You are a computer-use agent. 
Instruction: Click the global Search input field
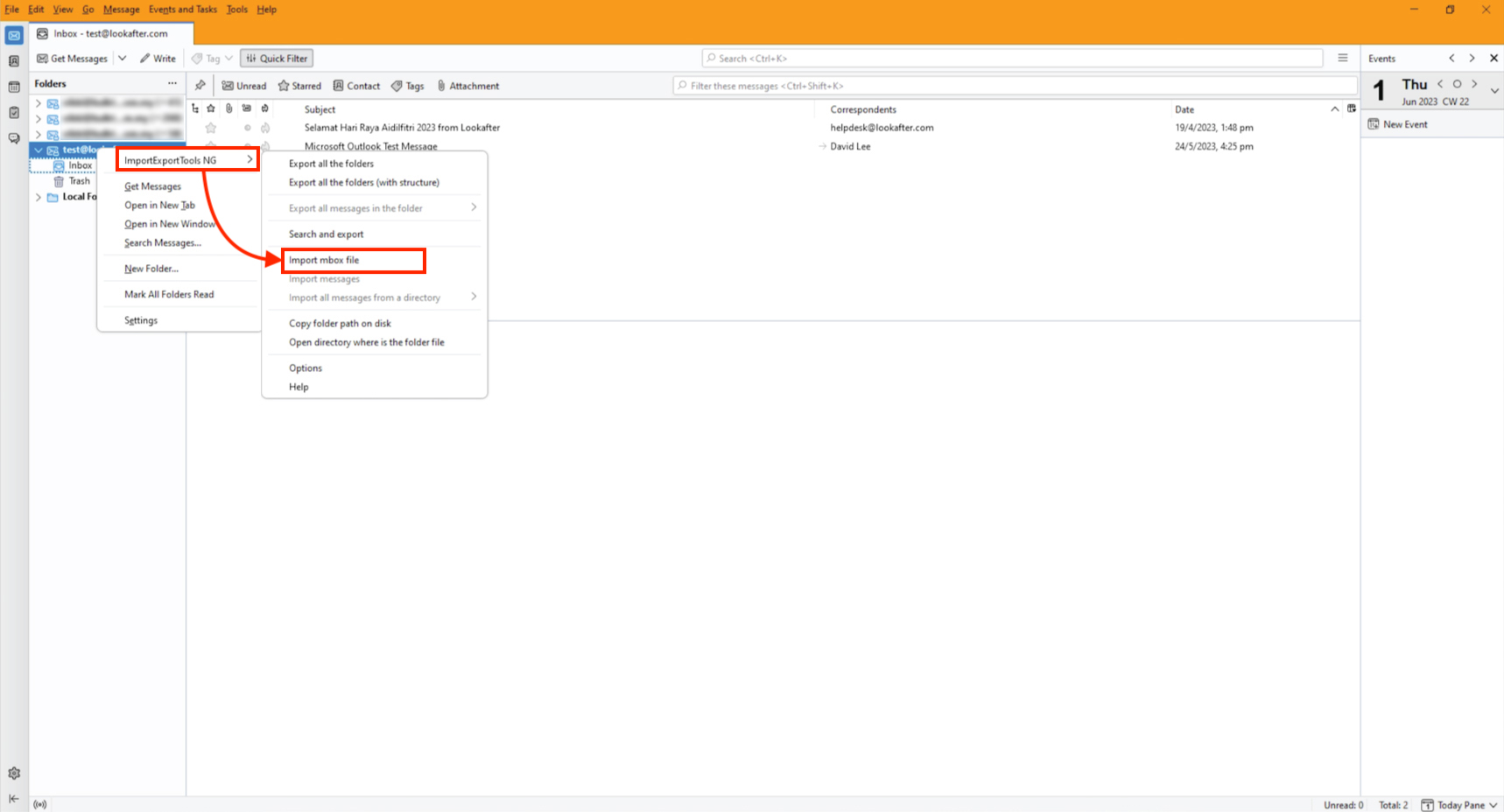pos(1011,59)
